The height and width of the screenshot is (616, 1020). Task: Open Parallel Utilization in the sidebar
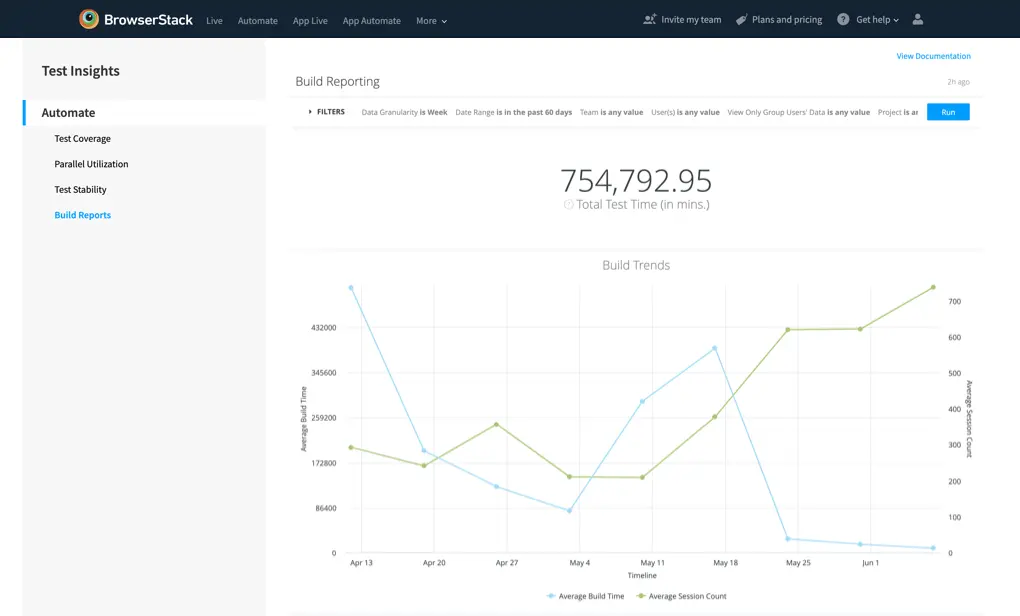point(91,164)
